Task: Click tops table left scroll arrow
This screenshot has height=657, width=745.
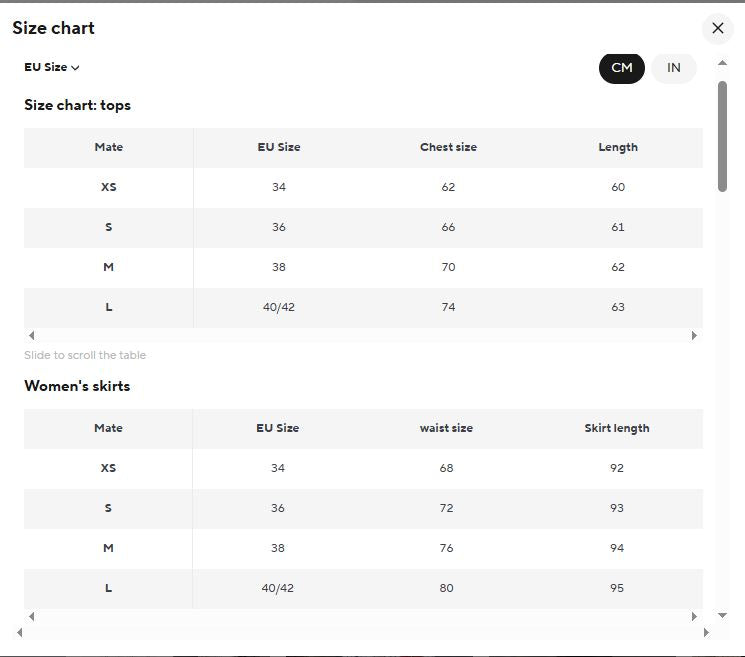Action: click(x=31, y=335)
